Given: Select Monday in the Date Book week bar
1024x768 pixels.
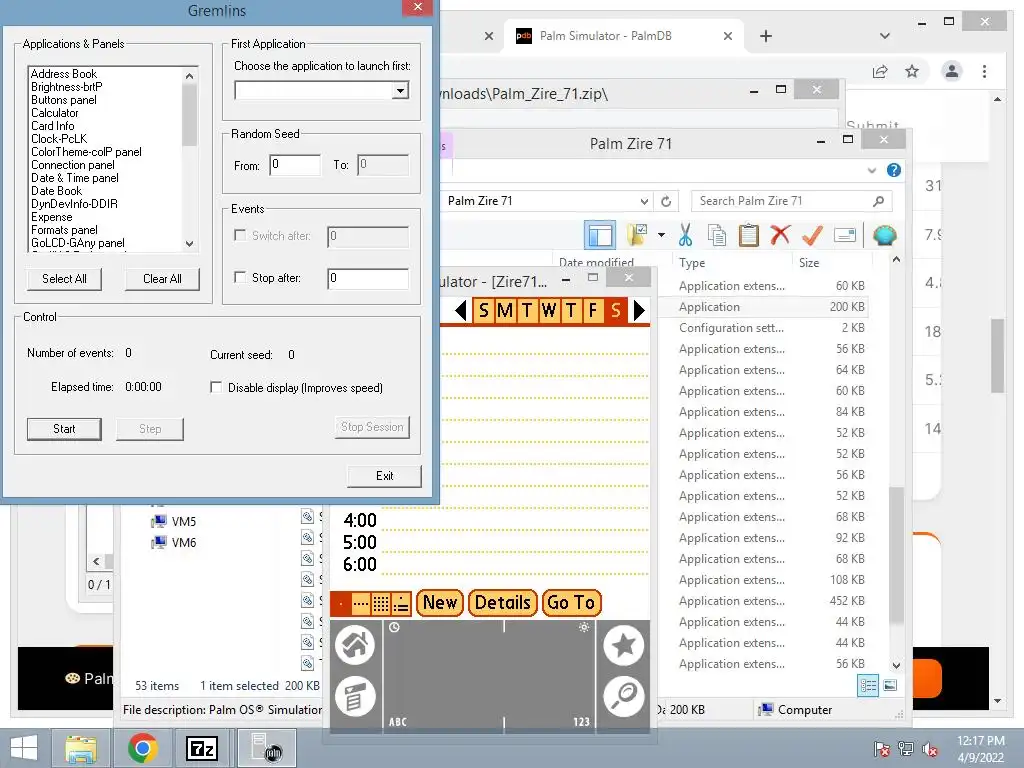Looking at the screenshot, I should (505, 310).
